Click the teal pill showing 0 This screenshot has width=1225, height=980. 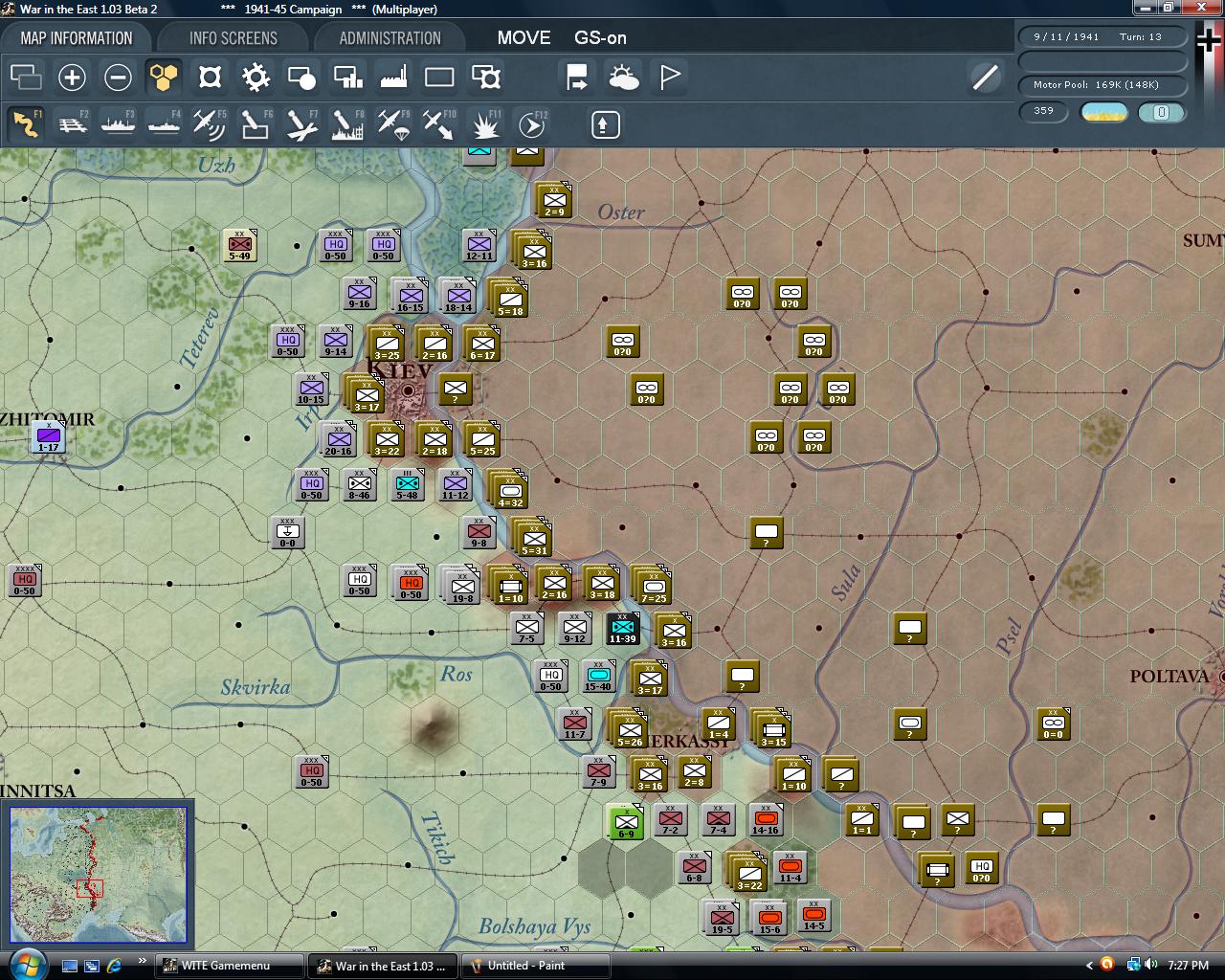[1161, 112]
